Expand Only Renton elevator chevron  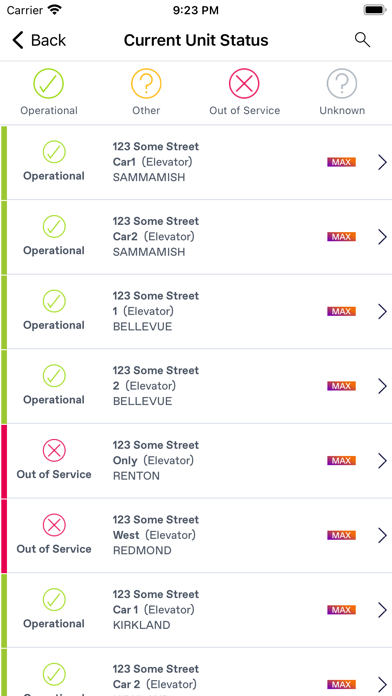click(x=382, y=461)
